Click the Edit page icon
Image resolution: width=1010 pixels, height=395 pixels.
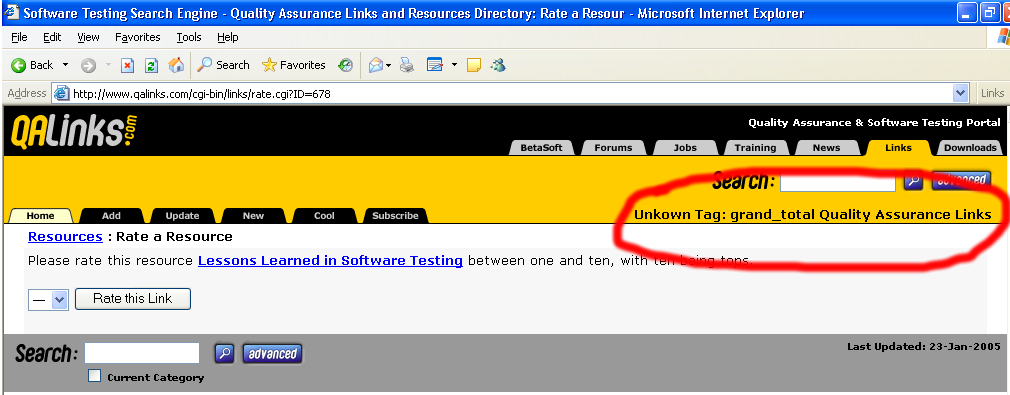[x=435, y=65]
